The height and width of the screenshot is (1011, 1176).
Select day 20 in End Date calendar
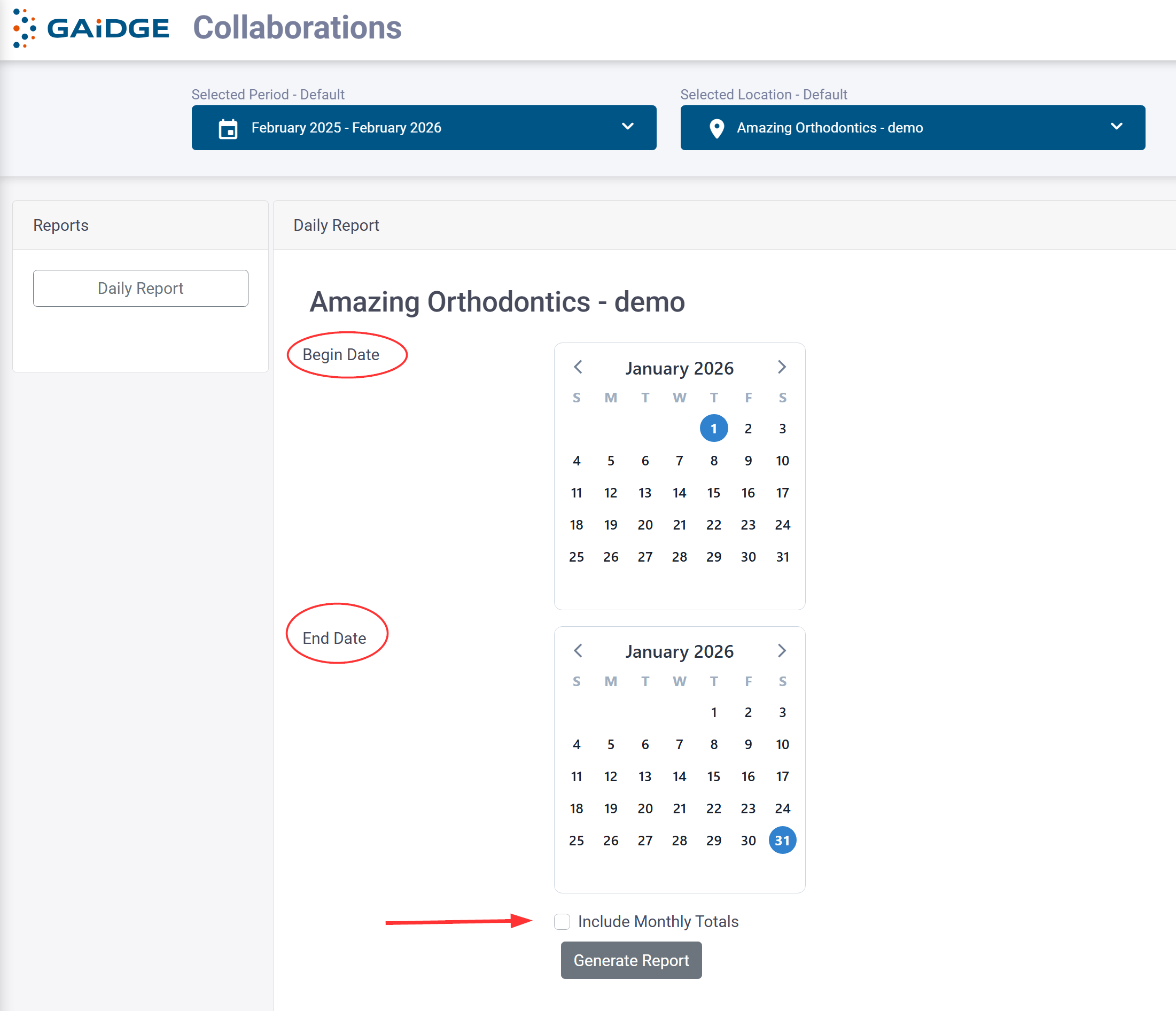pyautogui.click(x=645, y=808)
